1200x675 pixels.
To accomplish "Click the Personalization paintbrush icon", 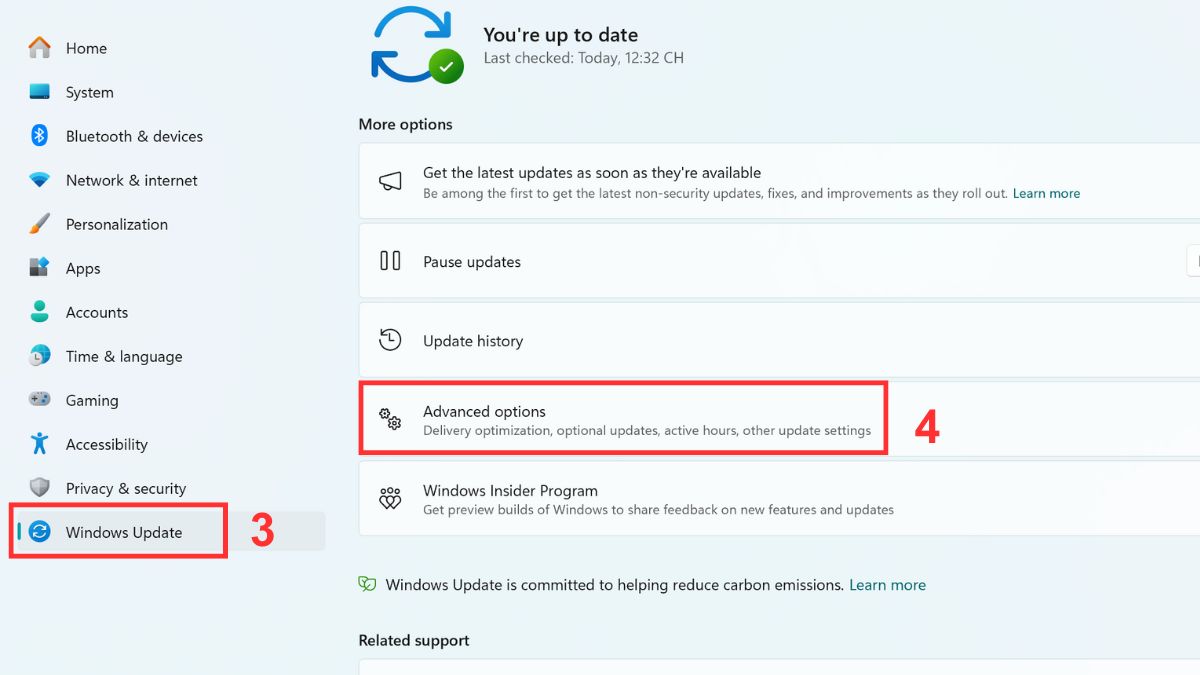I will (40, 224).
